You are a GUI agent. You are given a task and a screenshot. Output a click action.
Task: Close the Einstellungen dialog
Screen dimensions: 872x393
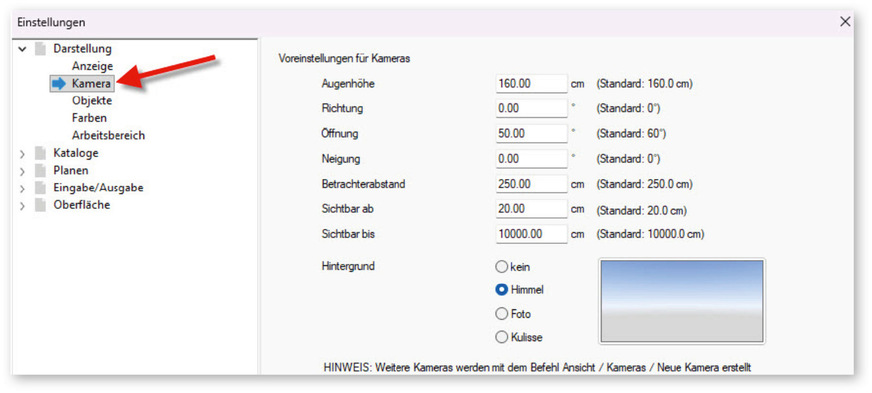[845, 22]
